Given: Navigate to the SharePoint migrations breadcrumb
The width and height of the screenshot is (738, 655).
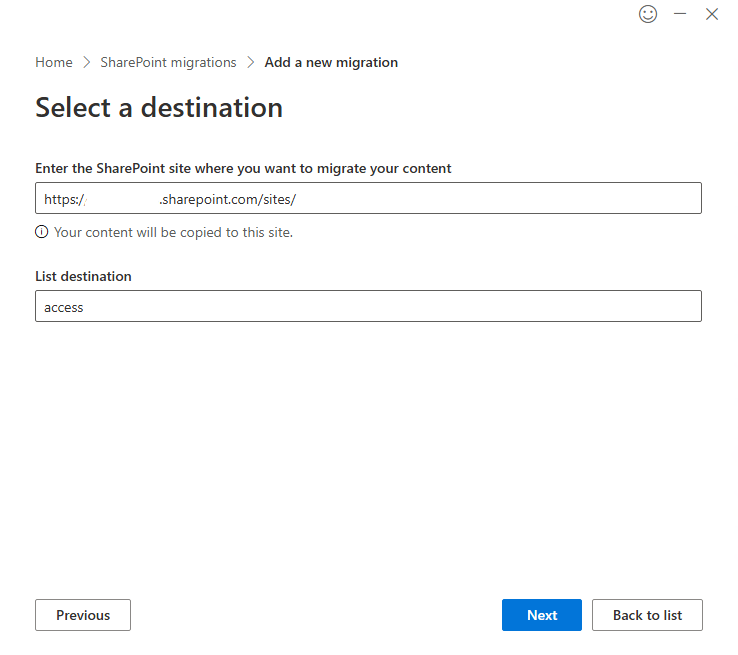Looking at the screenshot, I should (x=168, y=62).
